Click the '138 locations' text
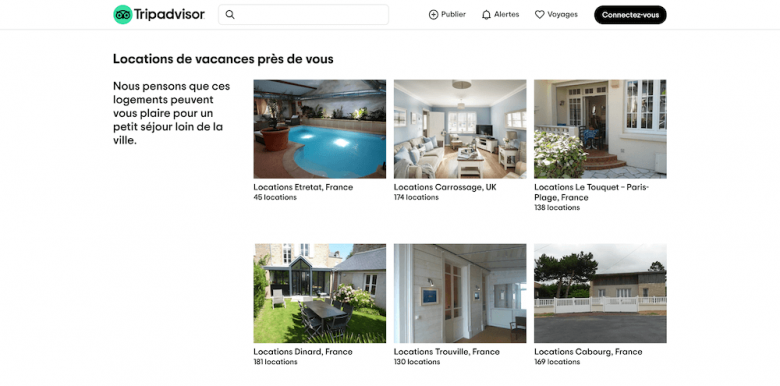This screenshot has height=386, width=780. coord(557,207)
